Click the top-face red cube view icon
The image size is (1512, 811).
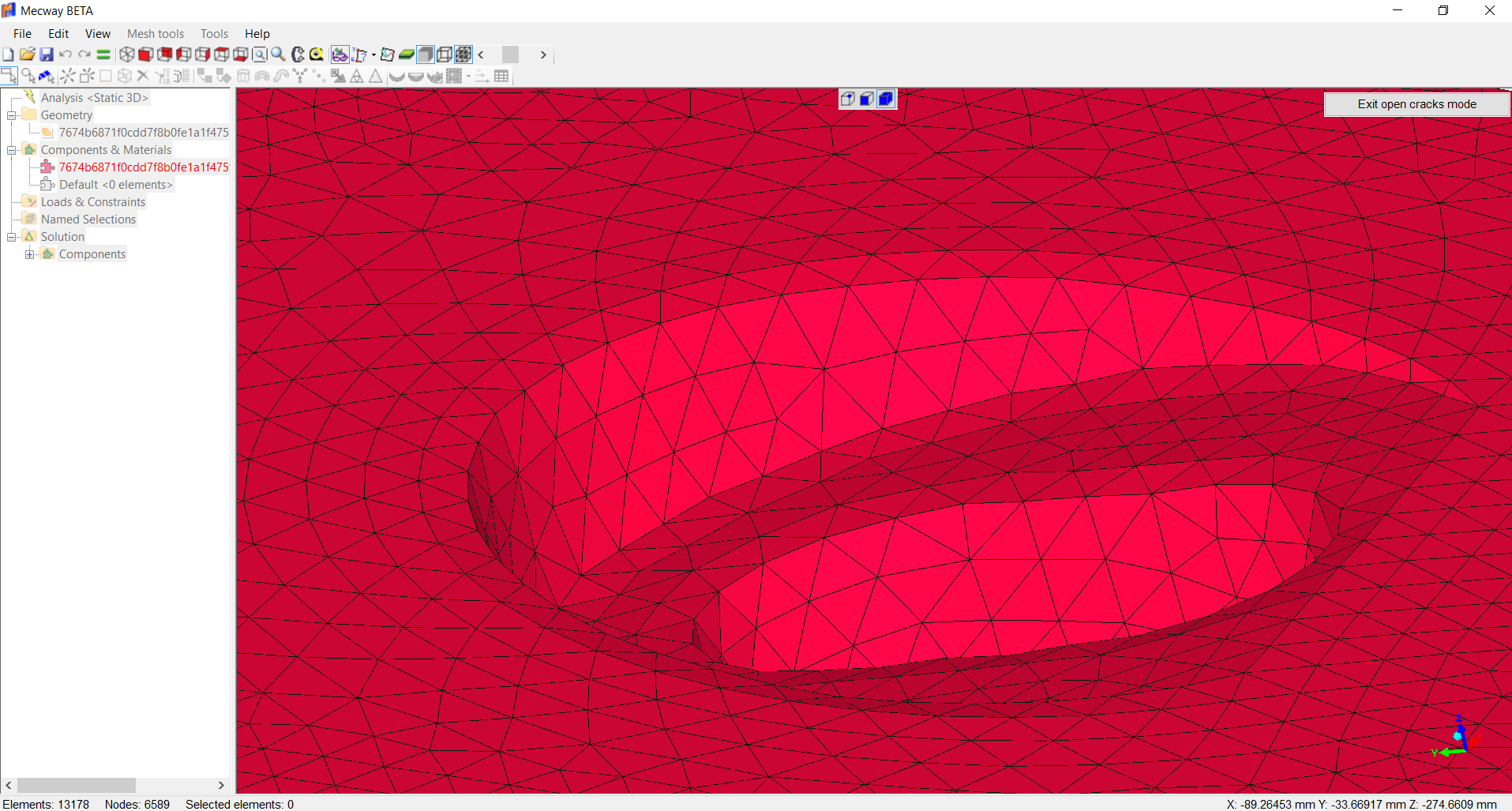pyautogui.click(x=221, y=54)
